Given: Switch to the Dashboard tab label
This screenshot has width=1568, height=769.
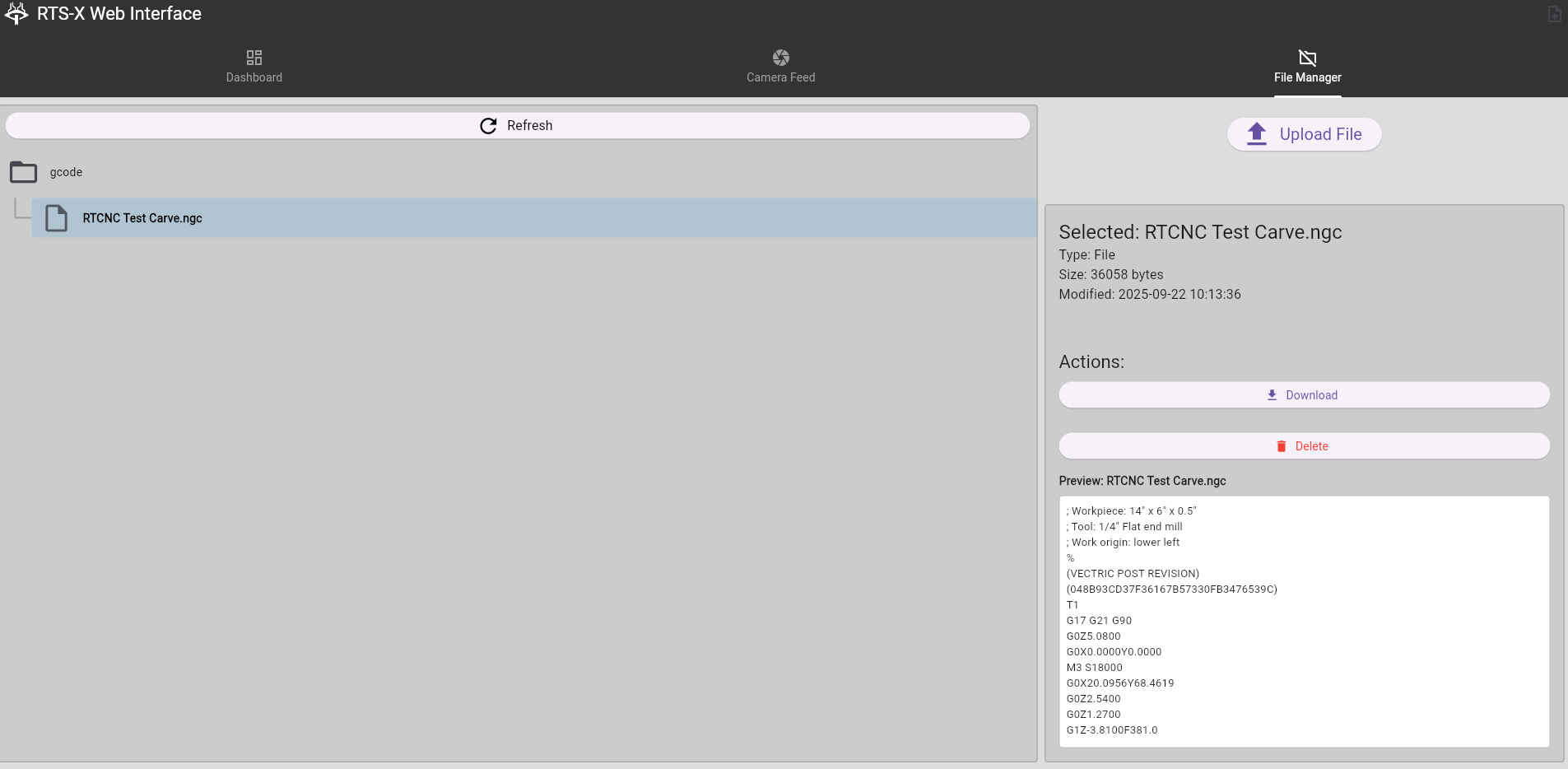Looking at the screenshot, I should [x=254, y=77].
